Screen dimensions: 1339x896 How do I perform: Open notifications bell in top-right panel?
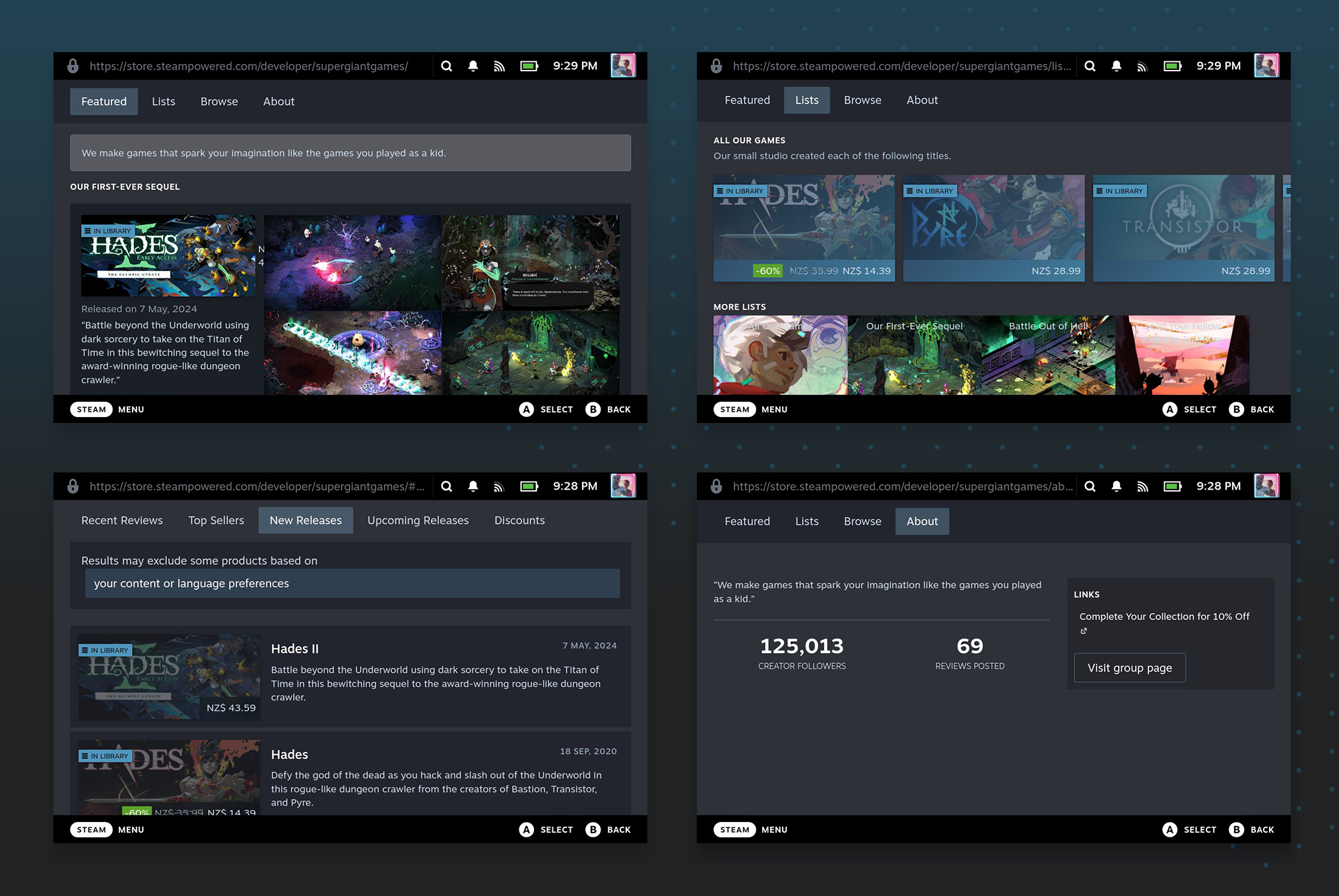pyautogui.click(x=1116, y=66)
